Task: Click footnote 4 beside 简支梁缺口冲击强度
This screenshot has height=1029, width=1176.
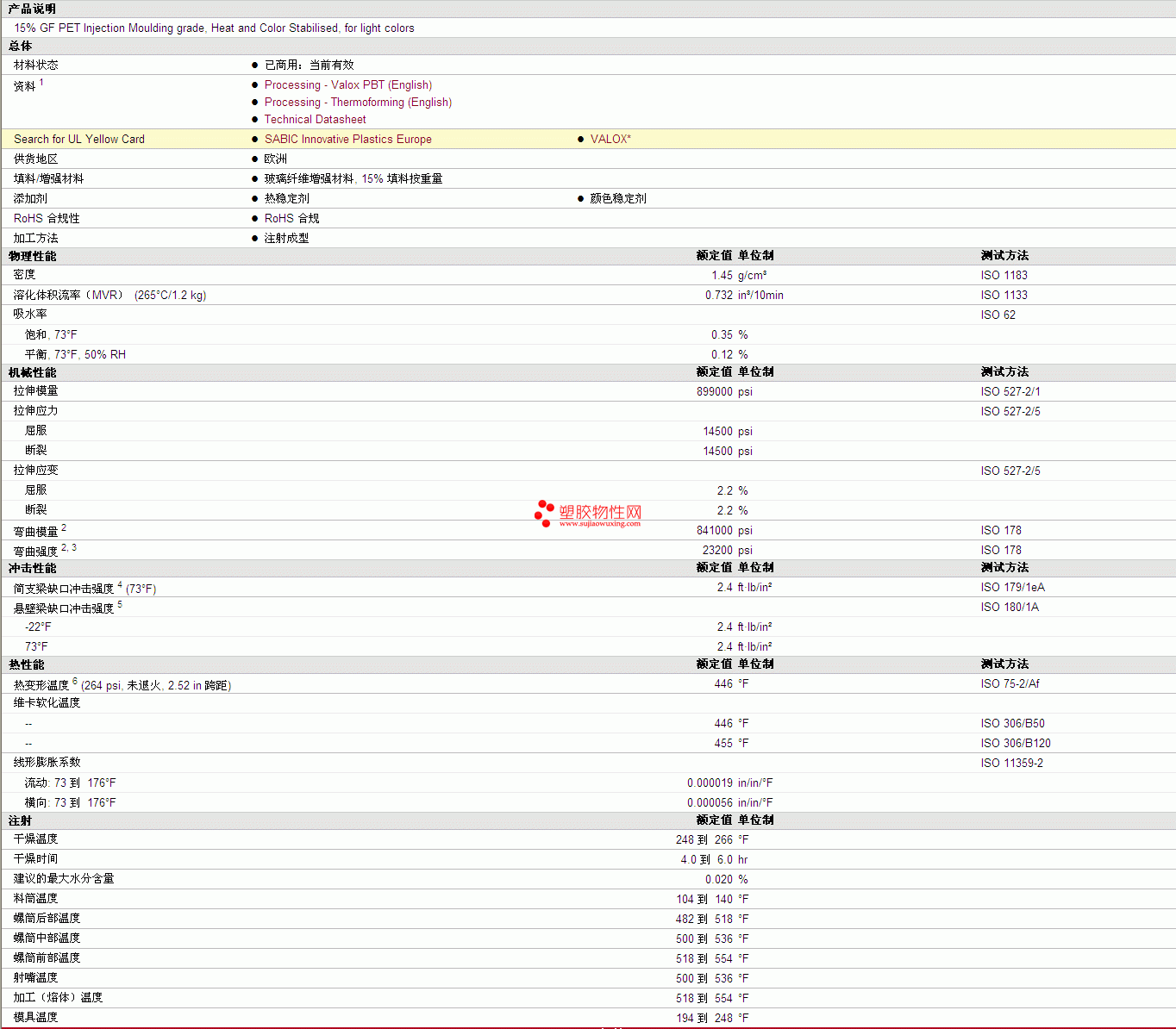Action: coord(120,585)
